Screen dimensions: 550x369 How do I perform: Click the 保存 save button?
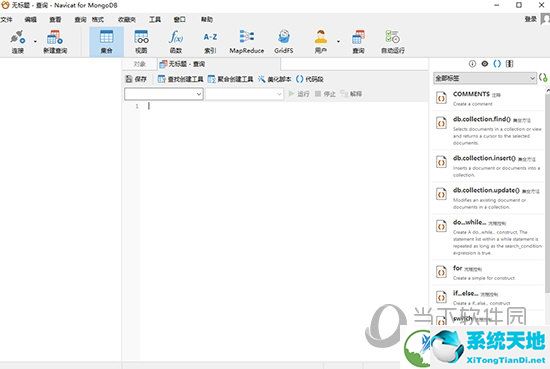pos(136,79)
